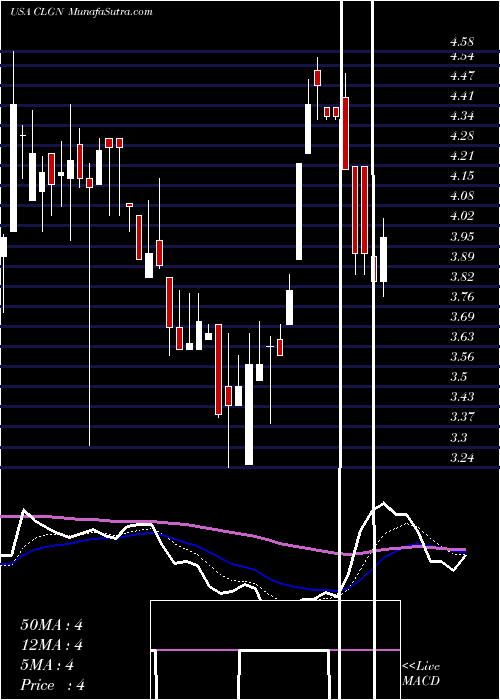Click the 3.43 price axis label
This screenshot has height=700, width=500.
(x=462, y=396)
